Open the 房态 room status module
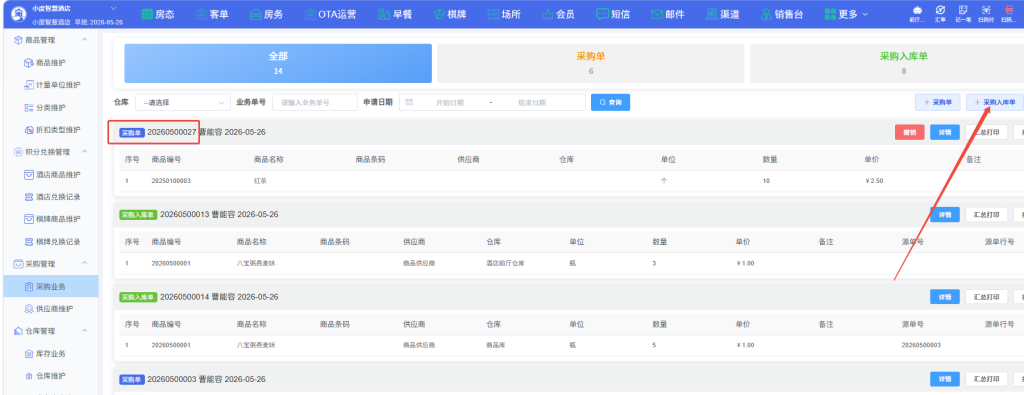Screen dimensions: 1024x395 pyautogui.click(x=157, y=14)
